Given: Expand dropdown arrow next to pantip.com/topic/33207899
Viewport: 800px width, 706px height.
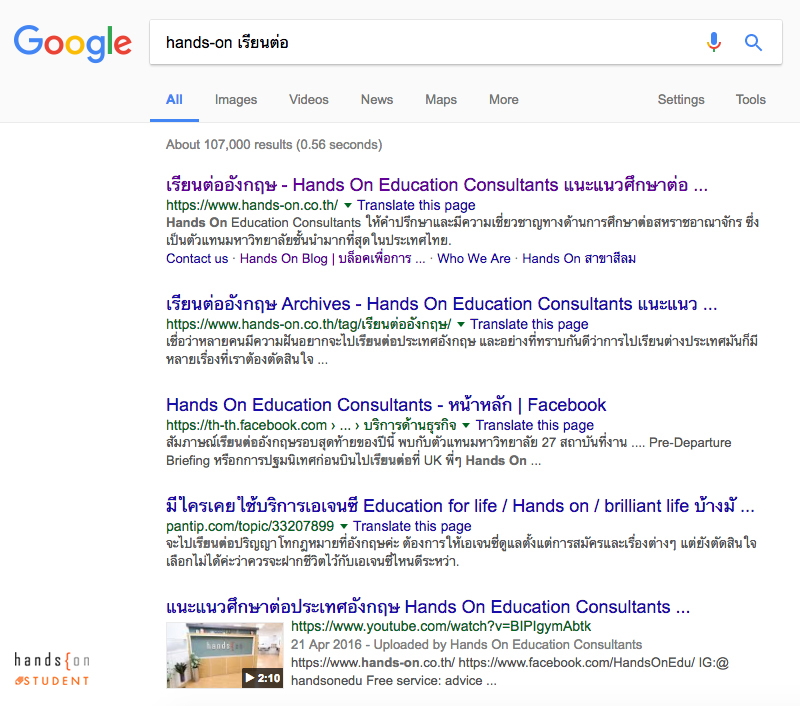Looking at the screenshot, I should (344, 526).
